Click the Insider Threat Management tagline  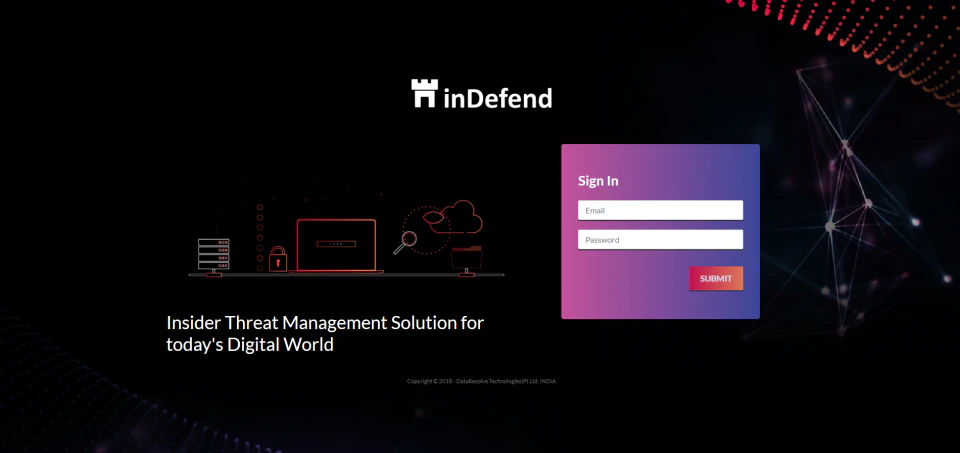pyautogui.click(x=324, y=334)
